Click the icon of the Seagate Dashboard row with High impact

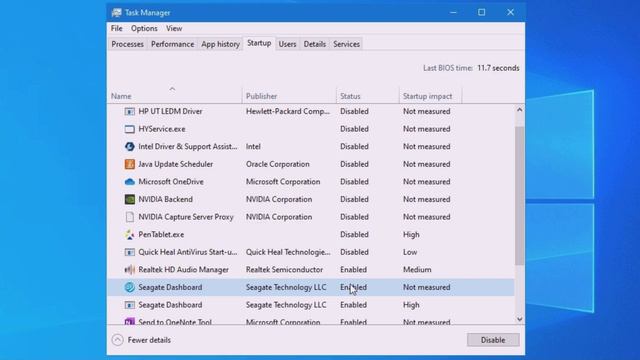[129, 305]
